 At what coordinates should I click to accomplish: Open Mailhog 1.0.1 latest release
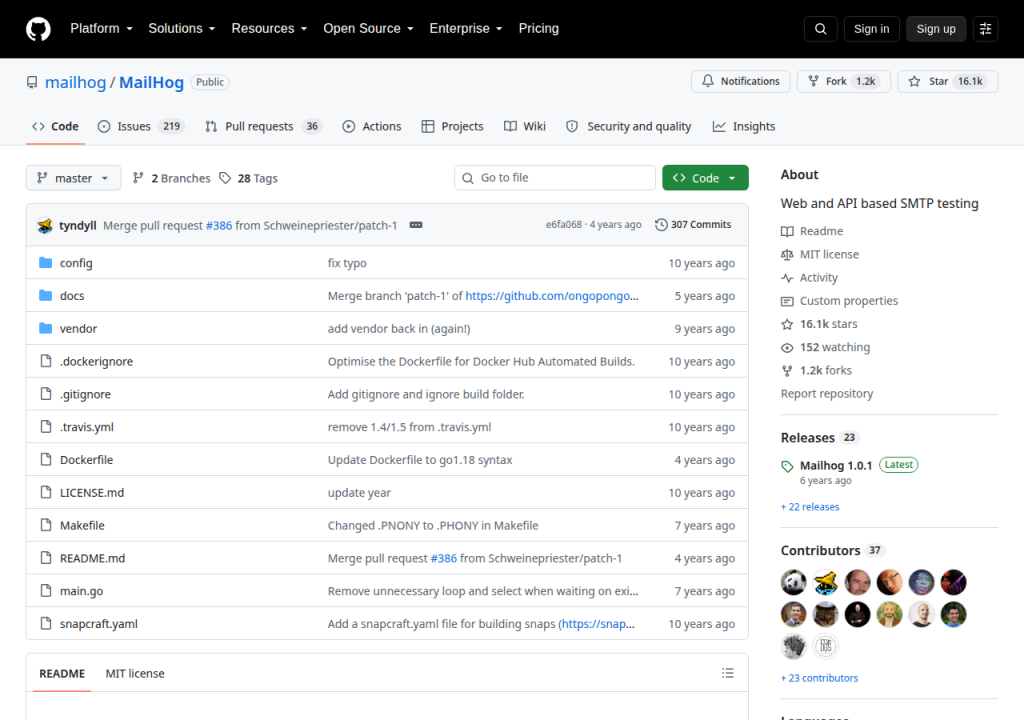836,465
